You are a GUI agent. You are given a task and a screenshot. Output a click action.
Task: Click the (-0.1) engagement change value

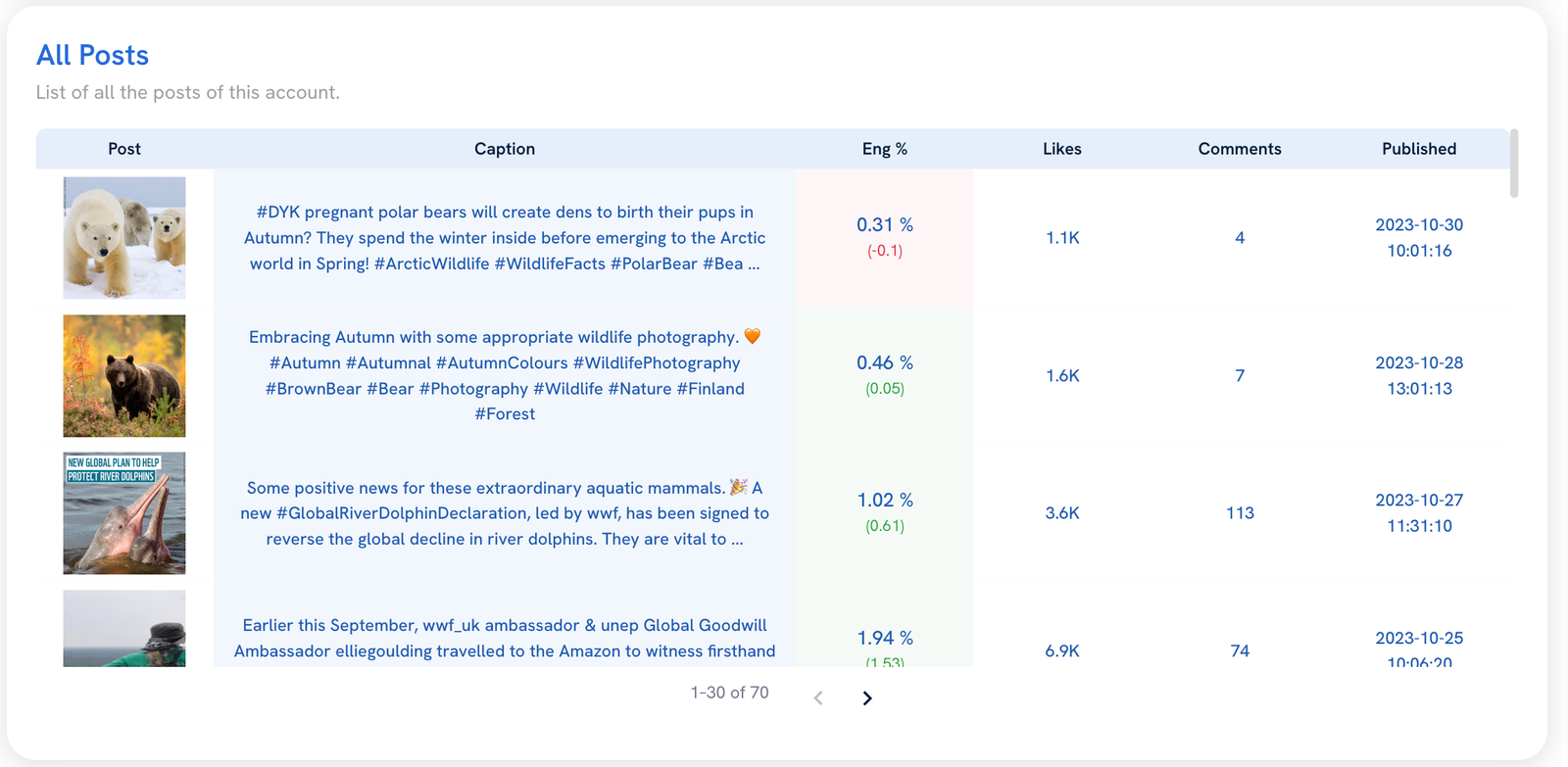[885, 251]
